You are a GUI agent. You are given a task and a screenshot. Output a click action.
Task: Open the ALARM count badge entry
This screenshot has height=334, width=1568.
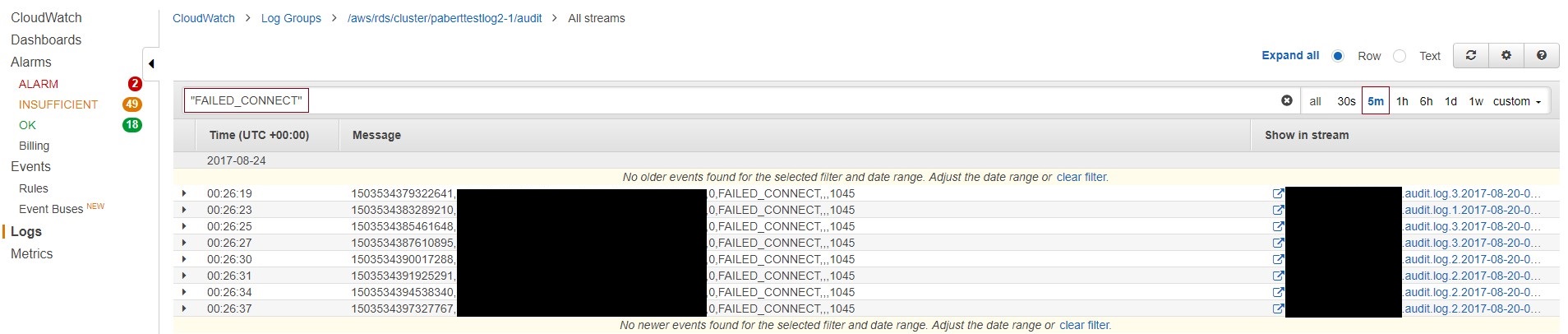[135, 84]
